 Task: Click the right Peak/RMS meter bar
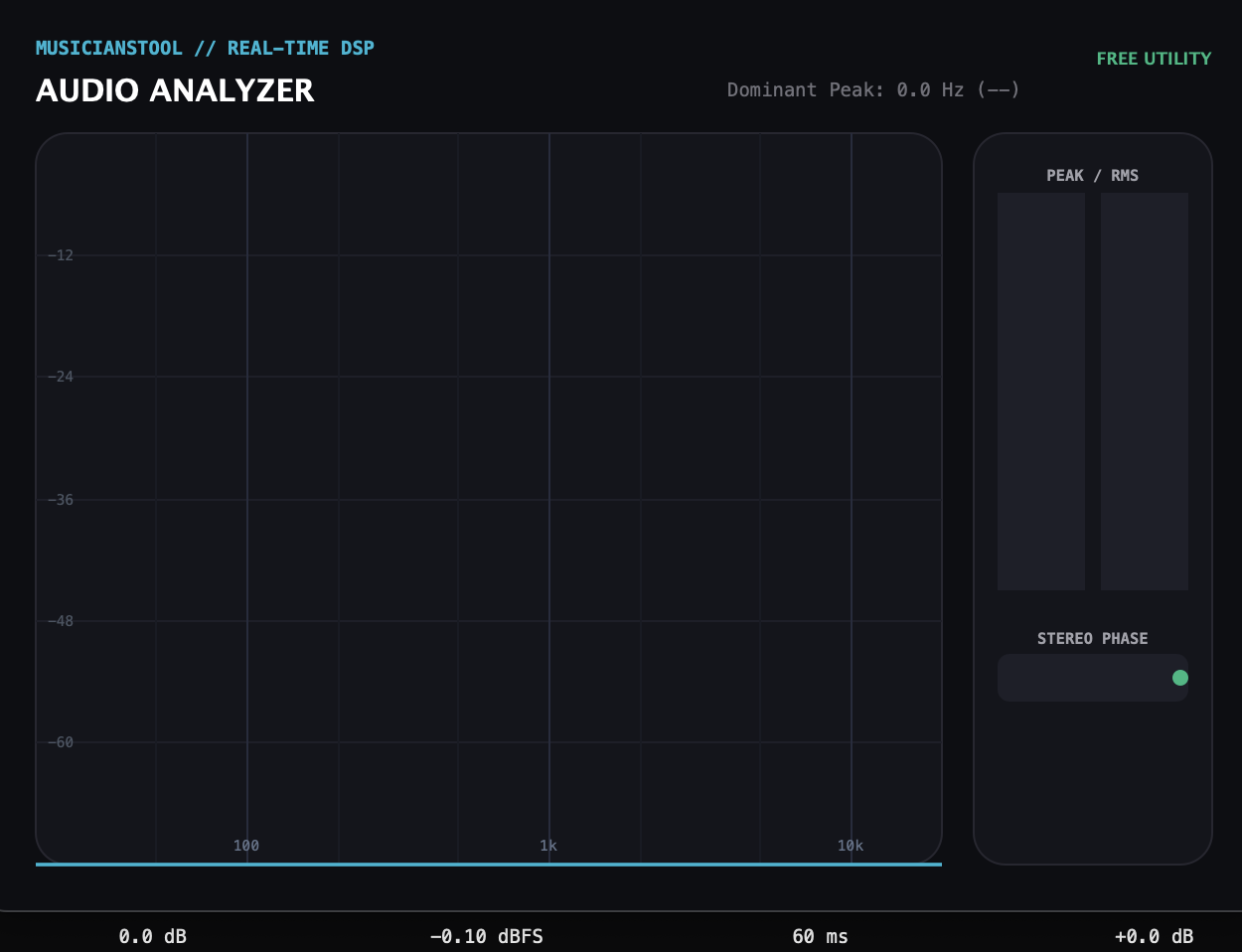pyautogui.click(x=1145, y=392)
